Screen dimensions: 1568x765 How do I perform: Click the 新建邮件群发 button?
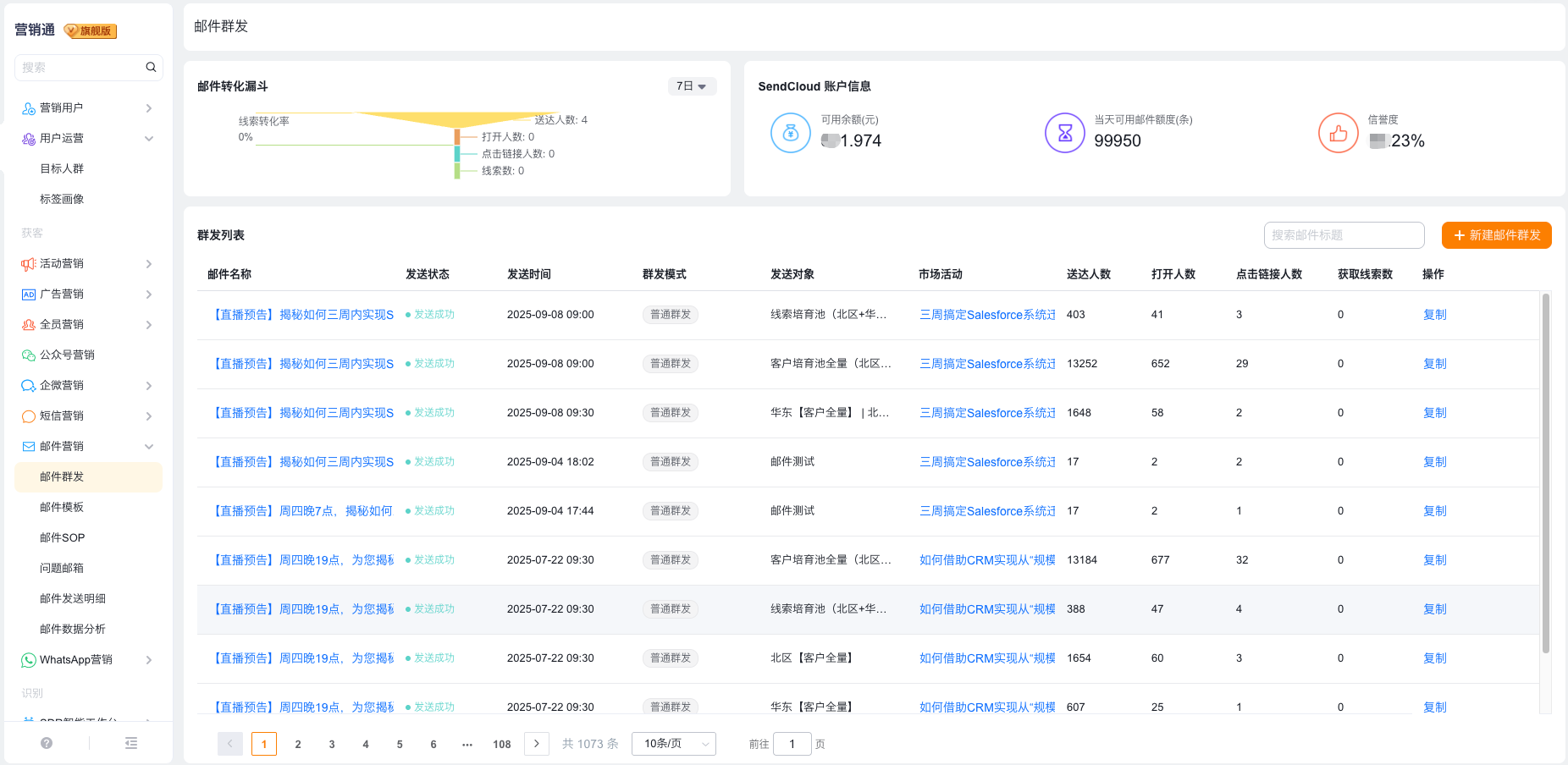pos(1496,235)
